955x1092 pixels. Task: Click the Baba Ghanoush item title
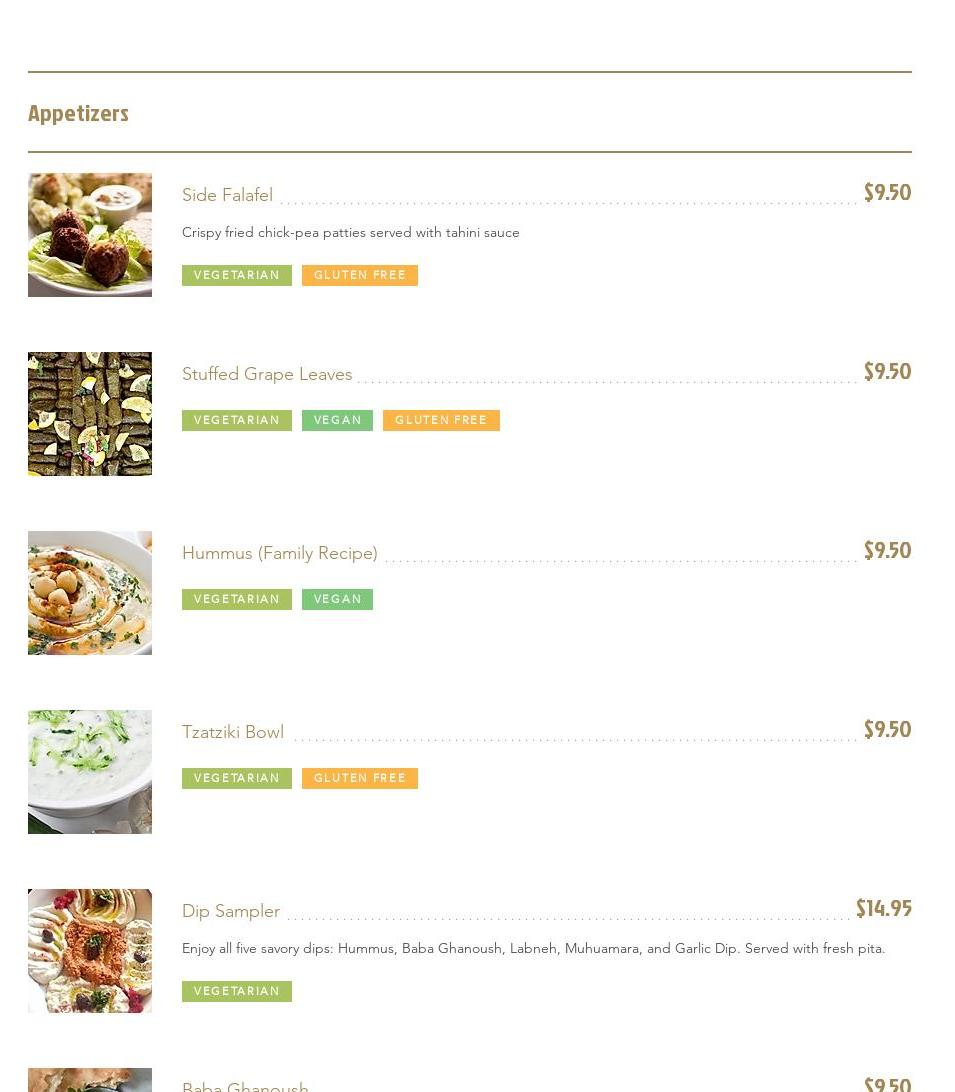click(245, 1085)
